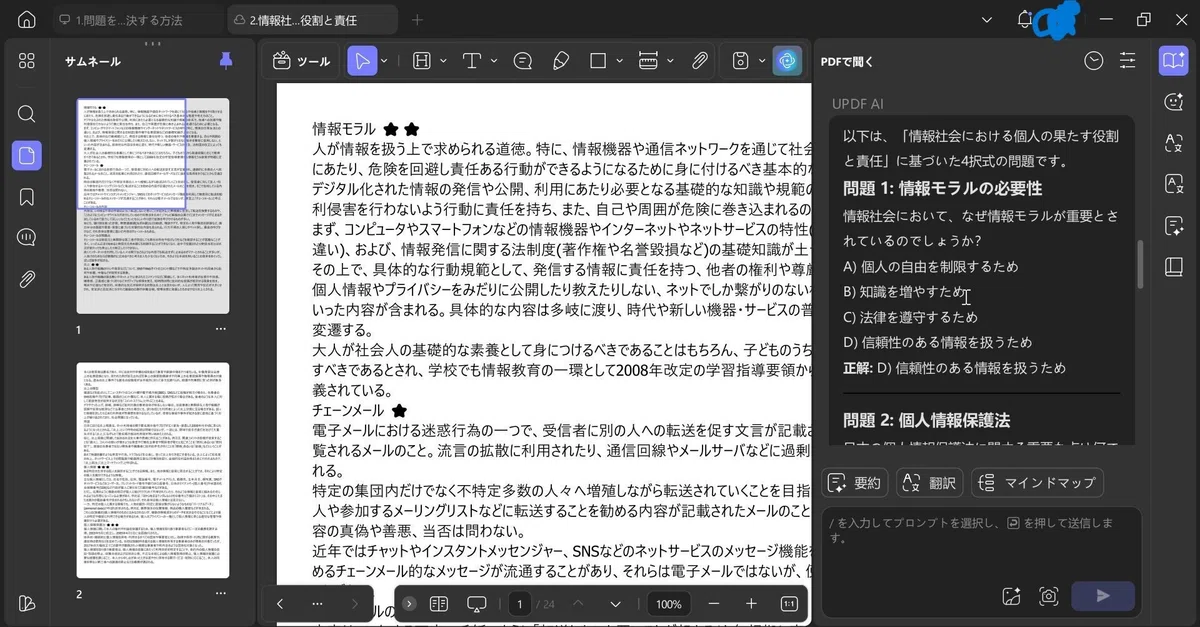Open the bottom bar ellipsis menu
This screenshot has width=1200, height=627.
(317, 604)
